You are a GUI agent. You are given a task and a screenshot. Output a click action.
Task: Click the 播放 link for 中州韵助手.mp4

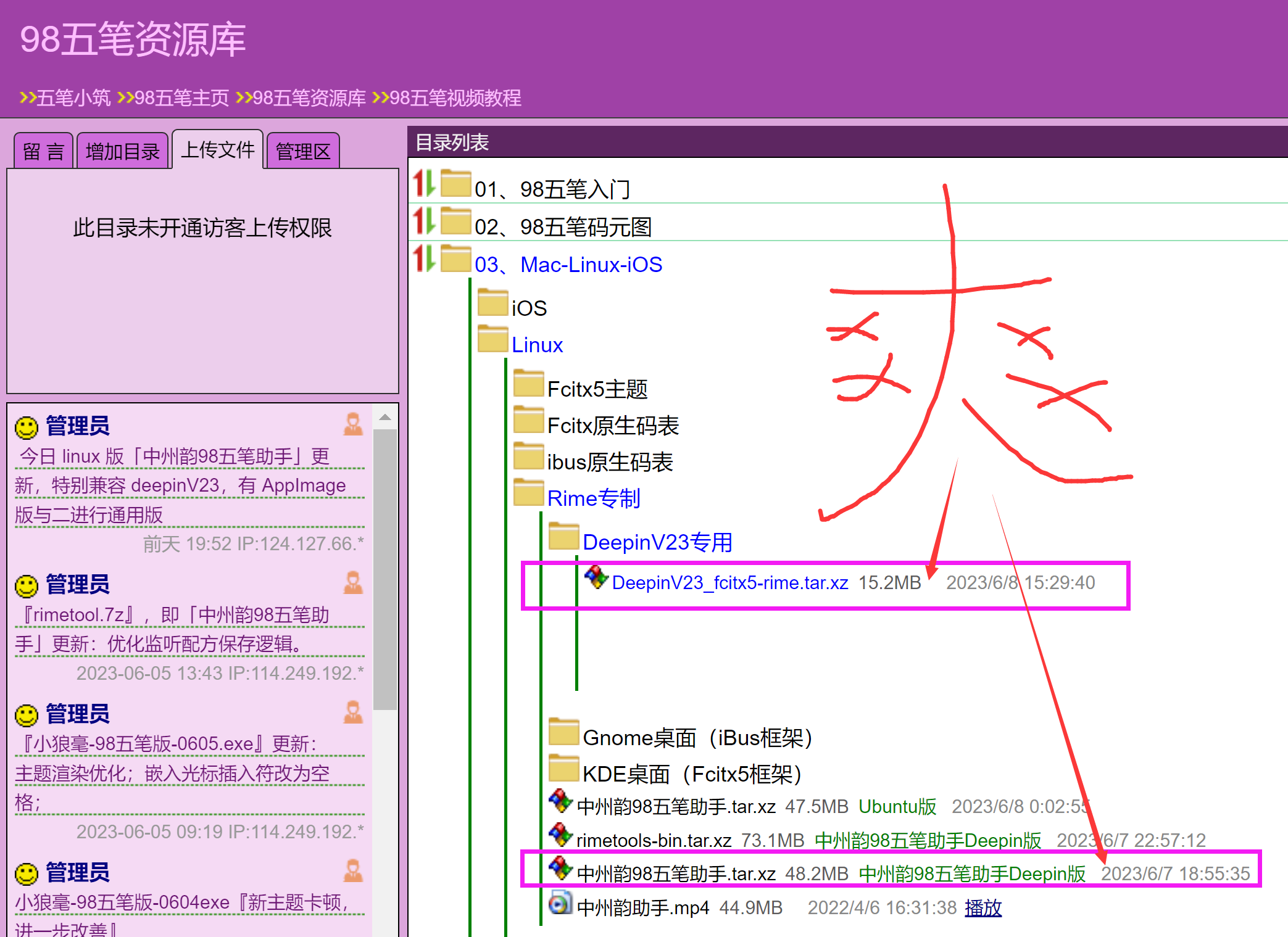(983, 907)
